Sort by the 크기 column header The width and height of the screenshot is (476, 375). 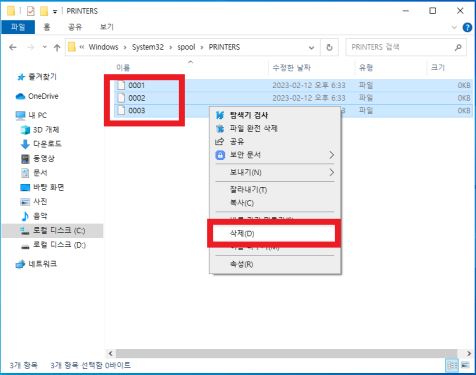tap(438, 68)
